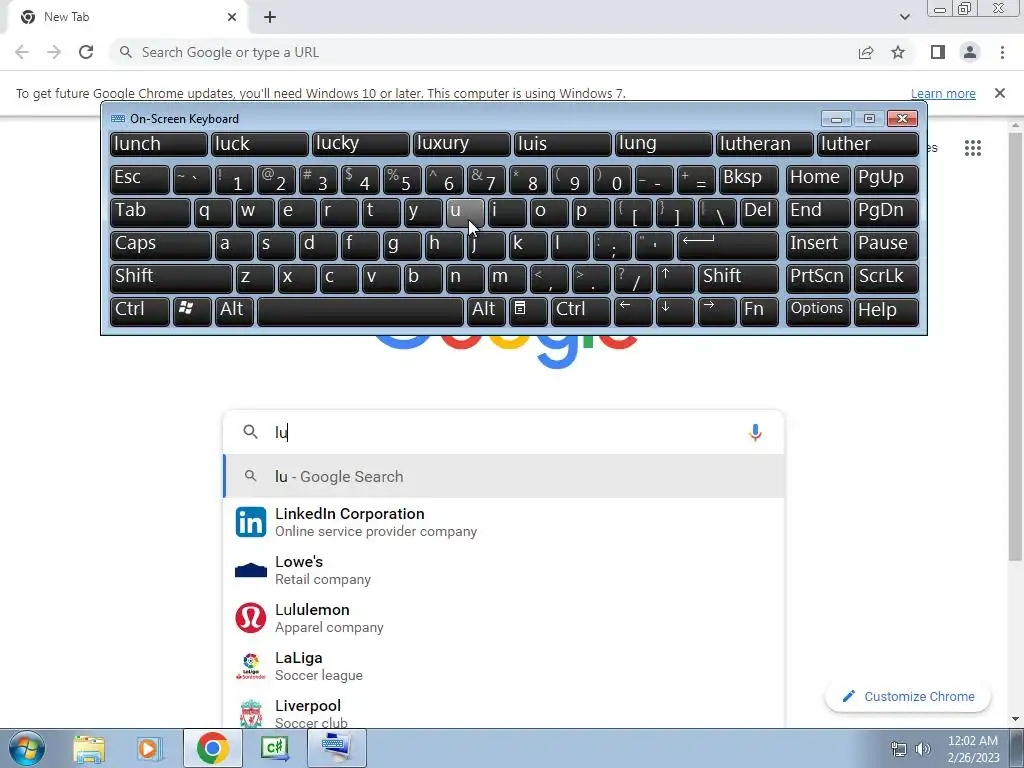The height and width of the screenshot is (768, 1024).
Task: Open the Chrome profile avatar
Action: point(970,52)
